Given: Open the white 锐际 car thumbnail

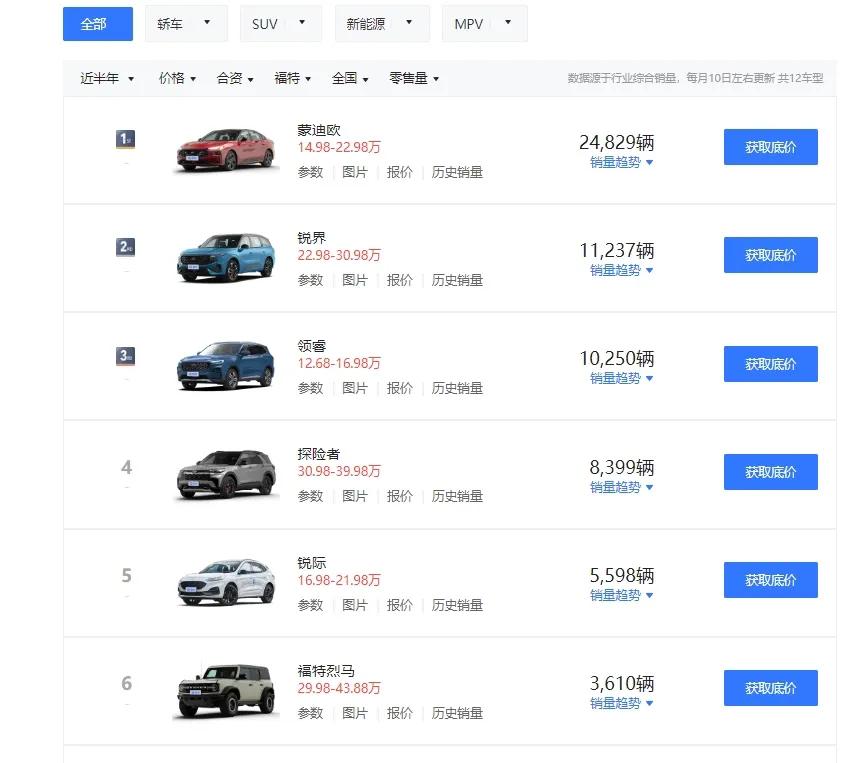Looking at the screenshot, I should click(226, 582).
